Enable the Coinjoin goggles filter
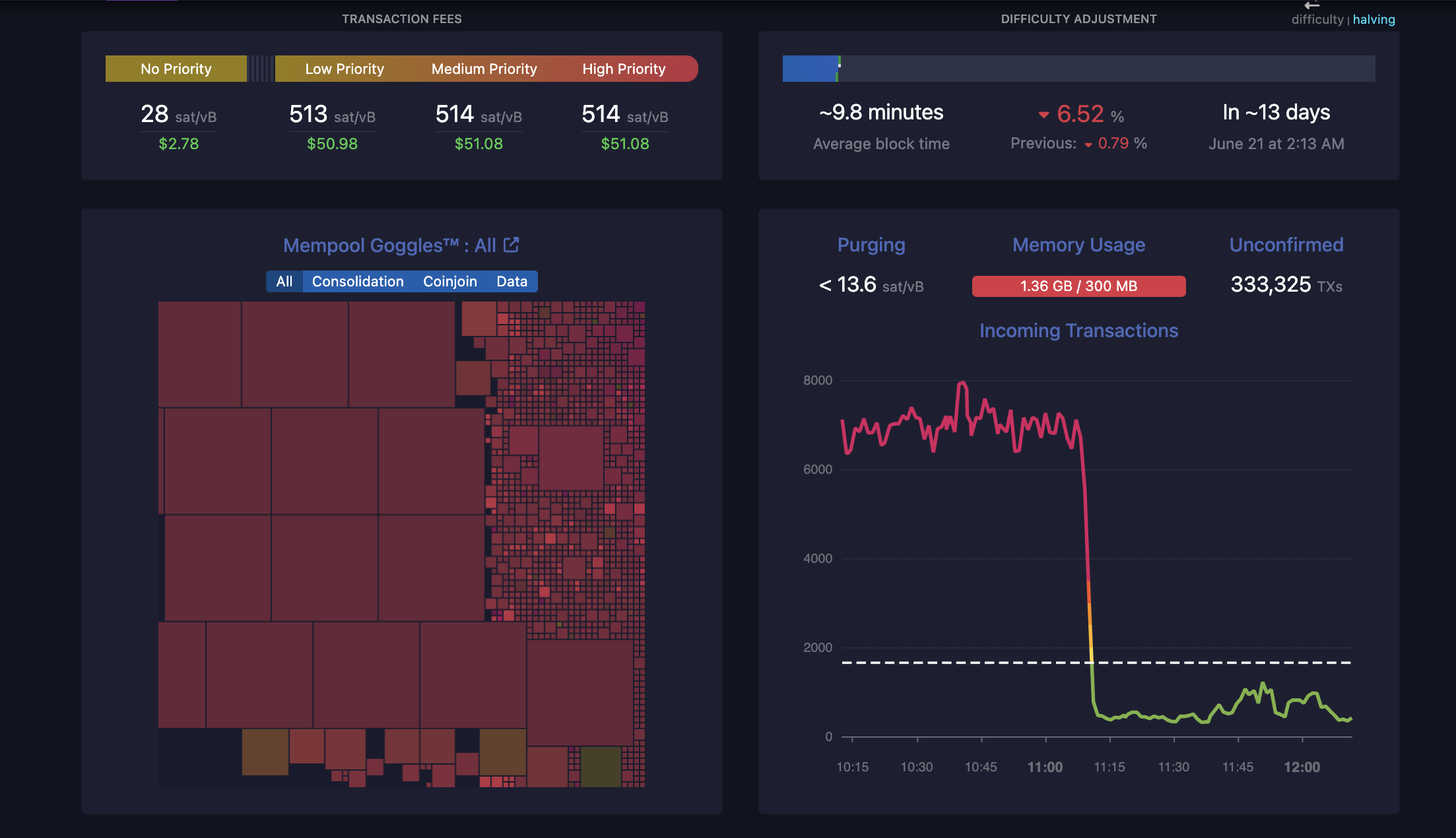The width and height of the screenshot is (1456, 838). tap(449, 282)
